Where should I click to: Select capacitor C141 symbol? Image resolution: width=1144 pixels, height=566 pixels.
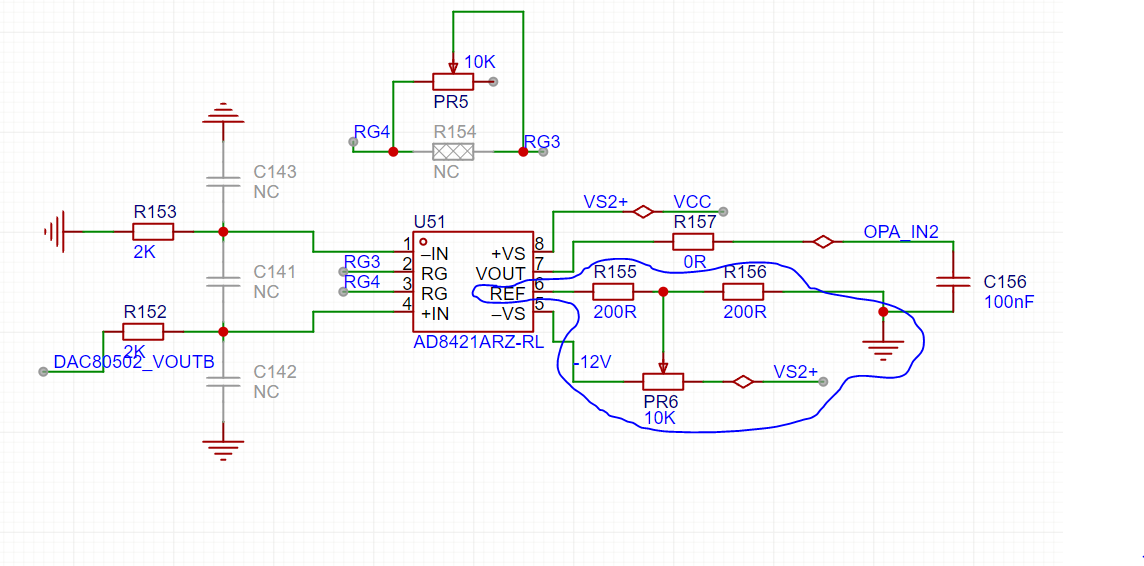(x=223, y=282)
